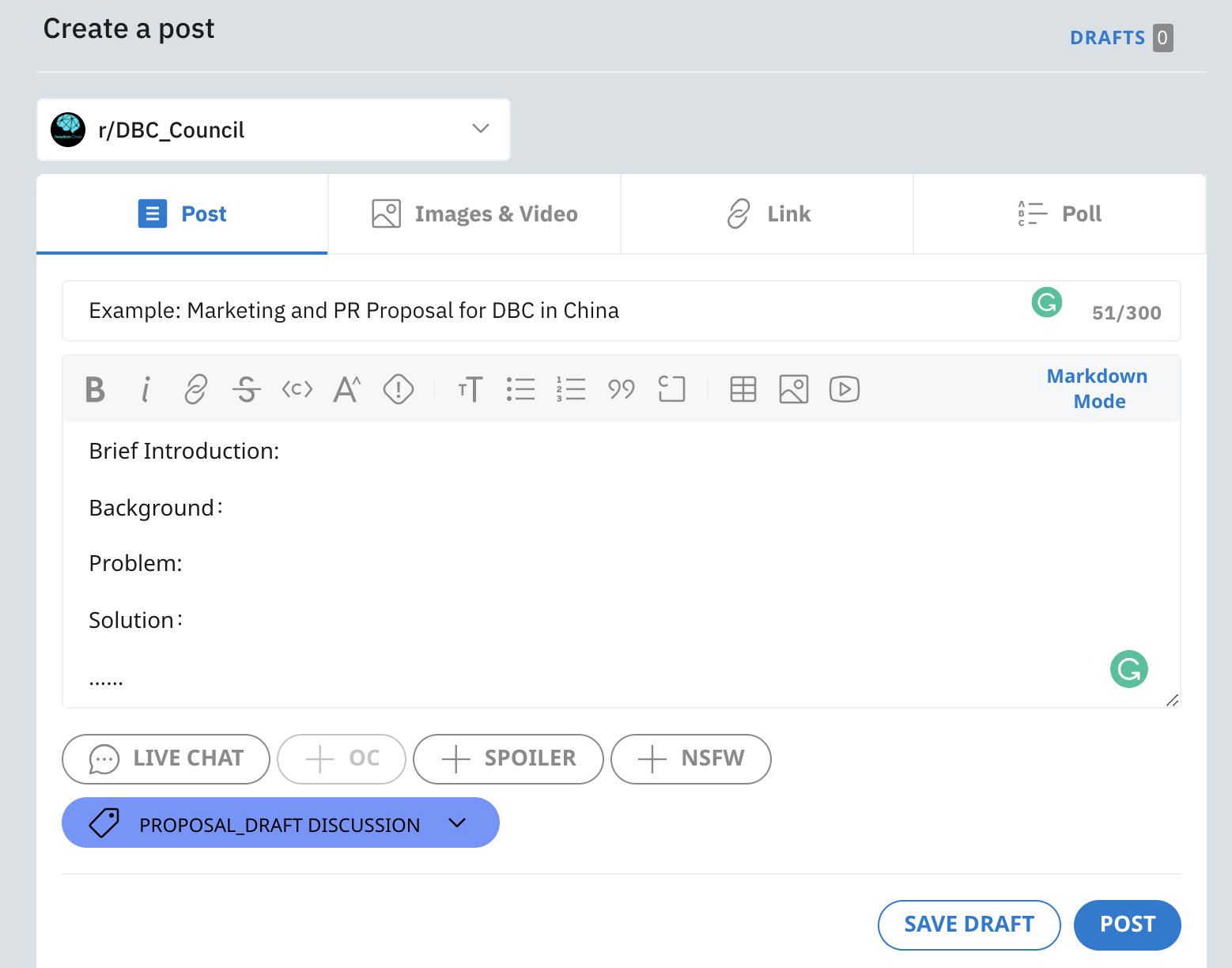Insert a table into the post
1232x968 pixels.
743,389
